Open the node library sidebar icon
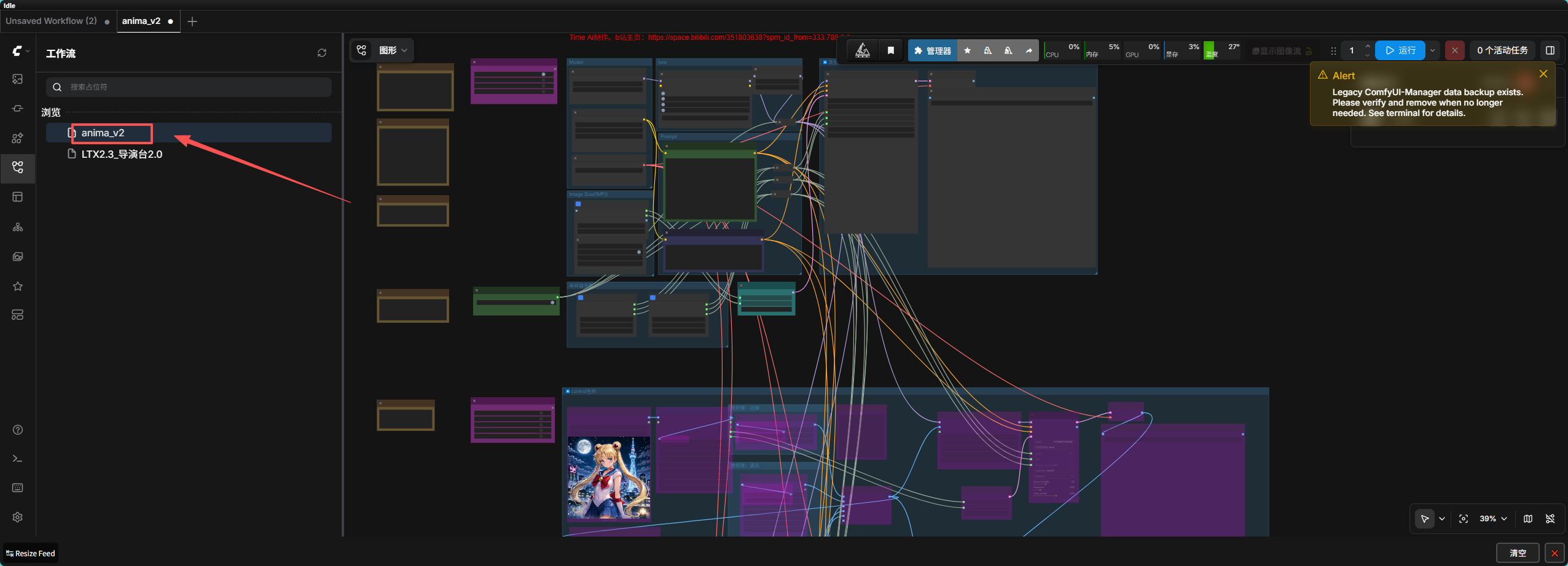This screenshot has width=1568, height=566. (x=18, y=109)
